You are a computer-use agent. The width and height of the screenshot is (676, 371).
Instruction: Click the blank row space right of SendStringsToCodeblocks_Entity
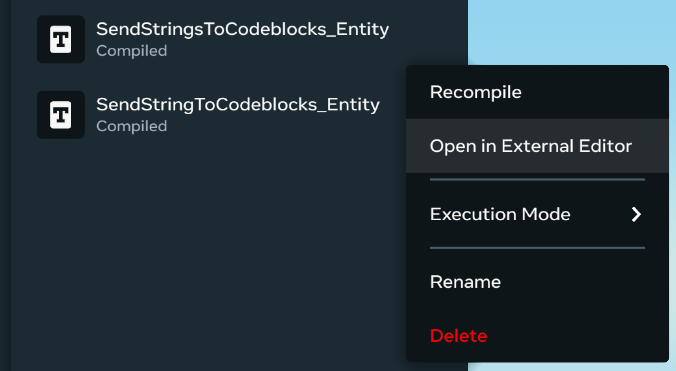click(x=427, y=39)
